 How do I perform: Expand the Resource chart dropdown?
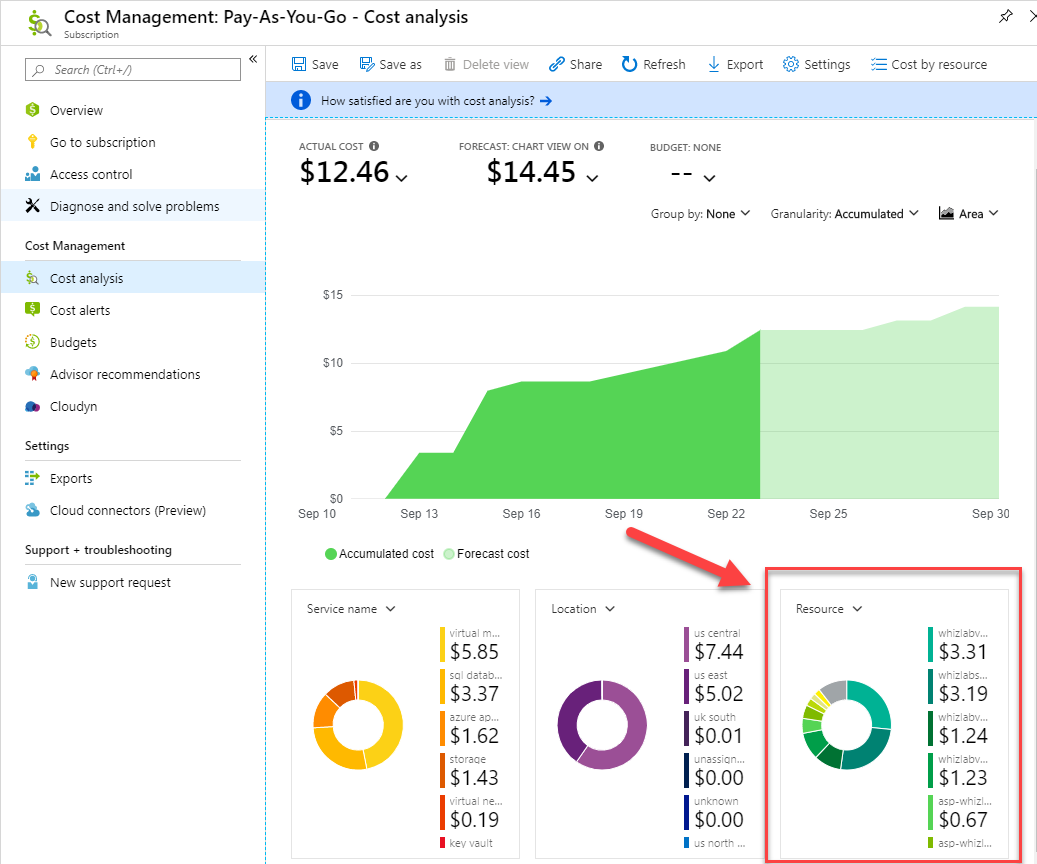tap(829, 609)
